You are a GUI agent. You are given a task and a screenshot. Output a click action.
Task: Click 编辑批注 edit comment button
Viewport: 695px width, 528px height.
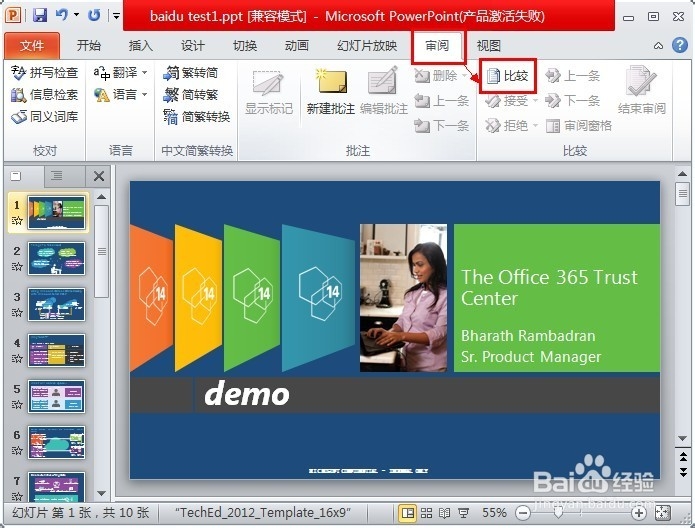coord(383,91)
